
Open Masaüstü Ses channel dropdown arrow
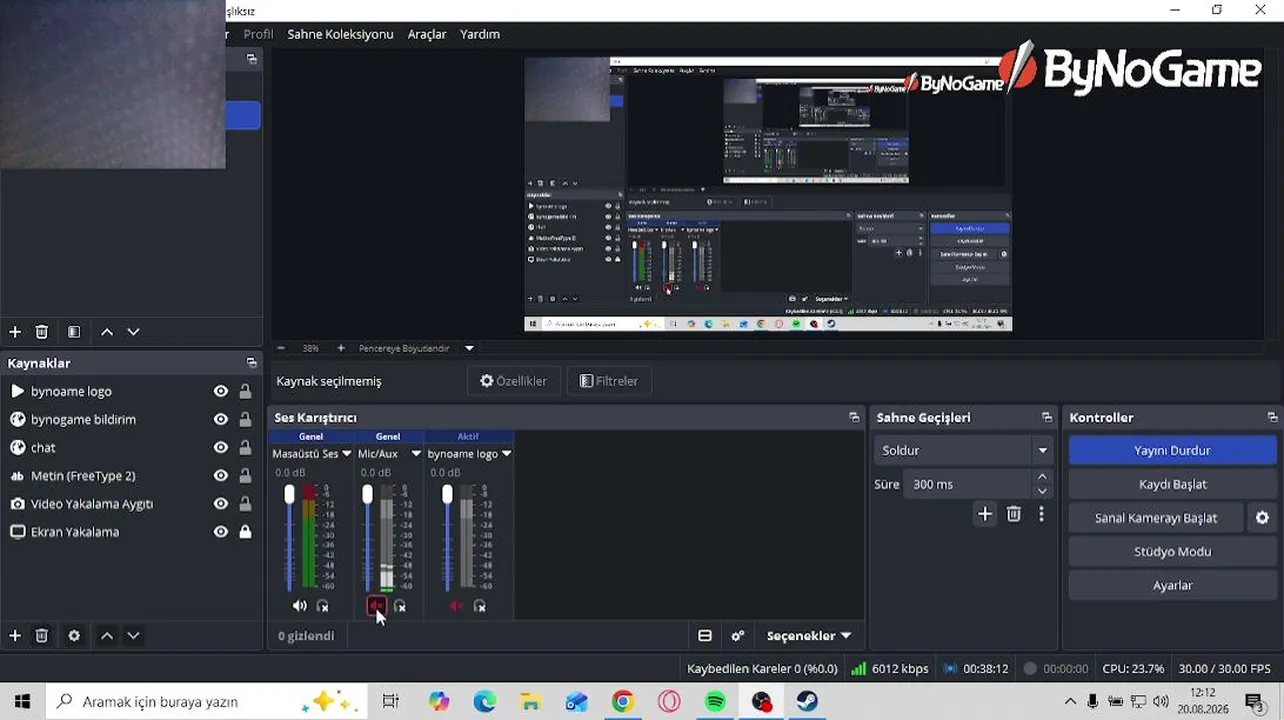tap(347, 454)
